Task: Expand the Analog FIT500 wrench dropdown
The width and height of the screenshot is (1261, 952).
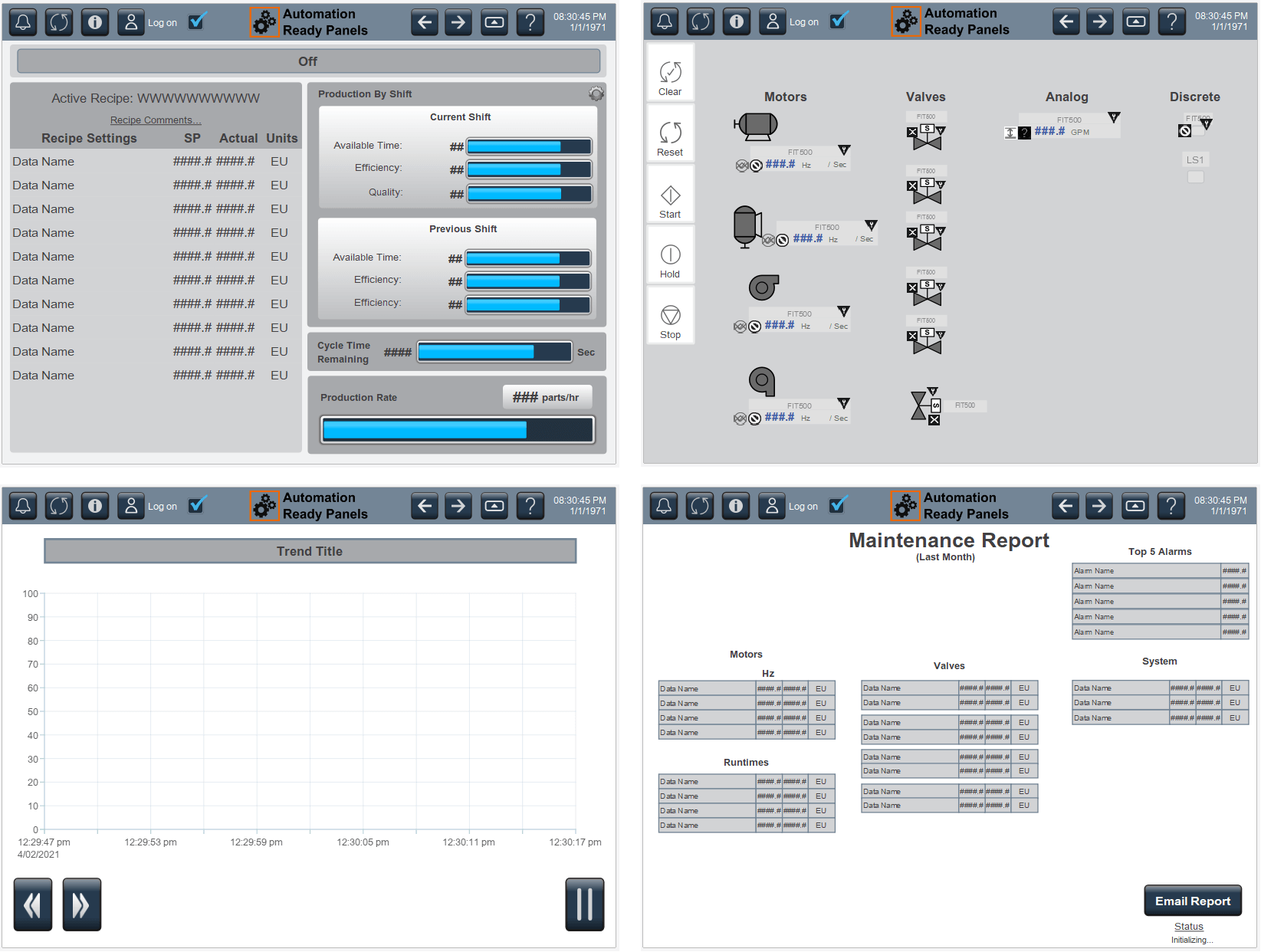Action: (x=1114, y=117)
